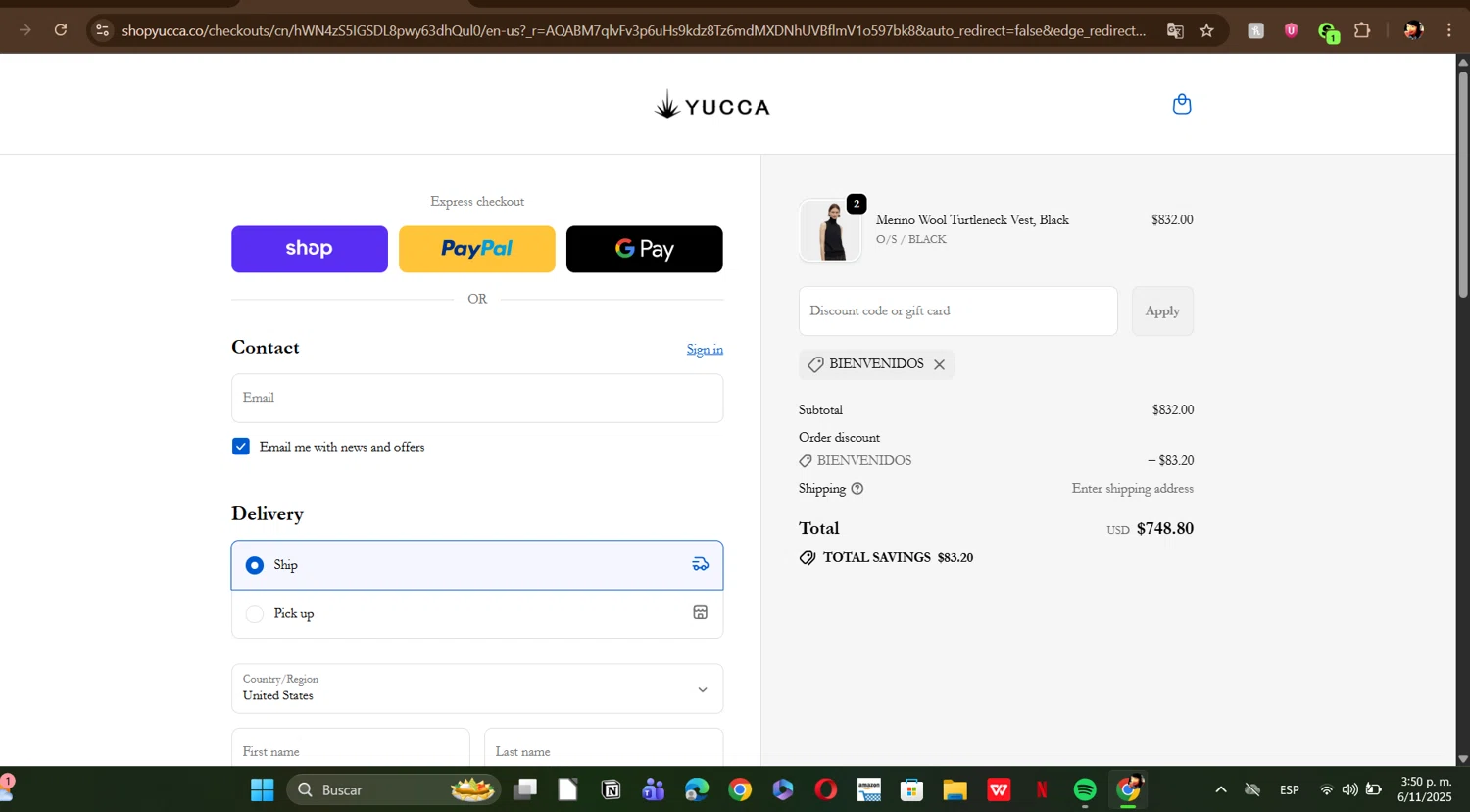Bookmark this page with the star
Screen dimensions: 1470x812
(x=1207, y=30)
